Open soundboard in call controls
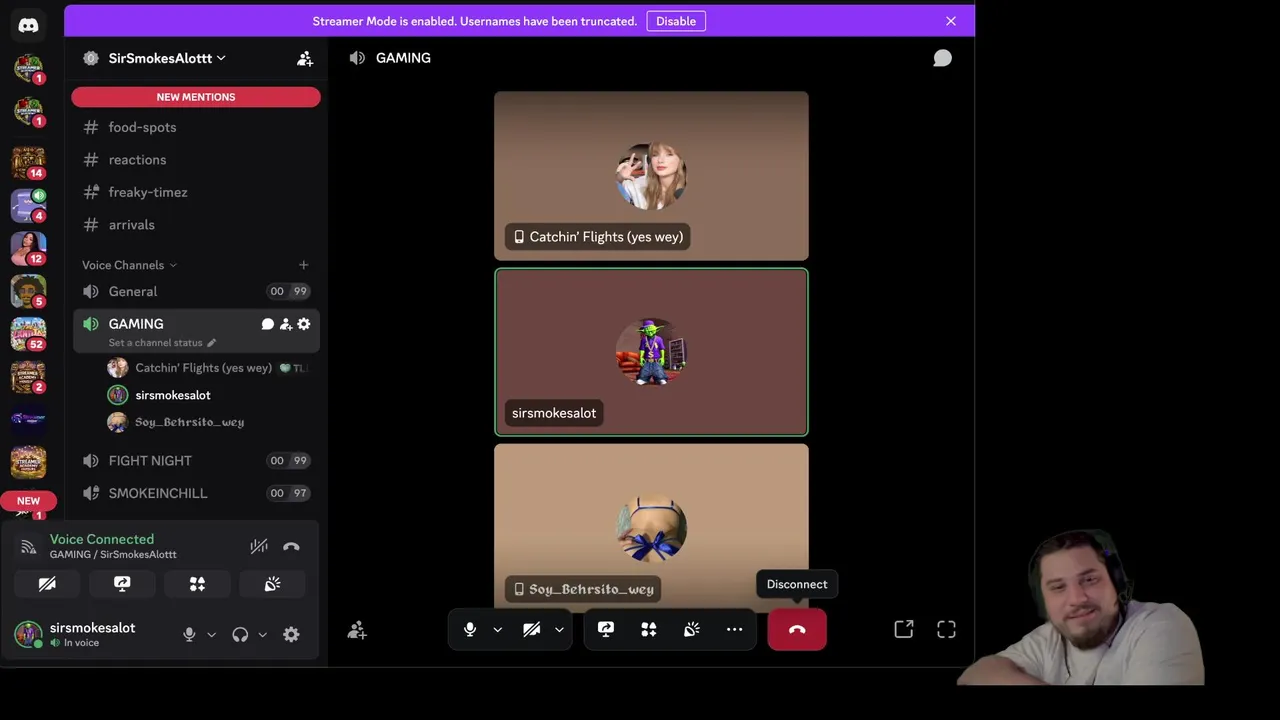 point(692,629)
